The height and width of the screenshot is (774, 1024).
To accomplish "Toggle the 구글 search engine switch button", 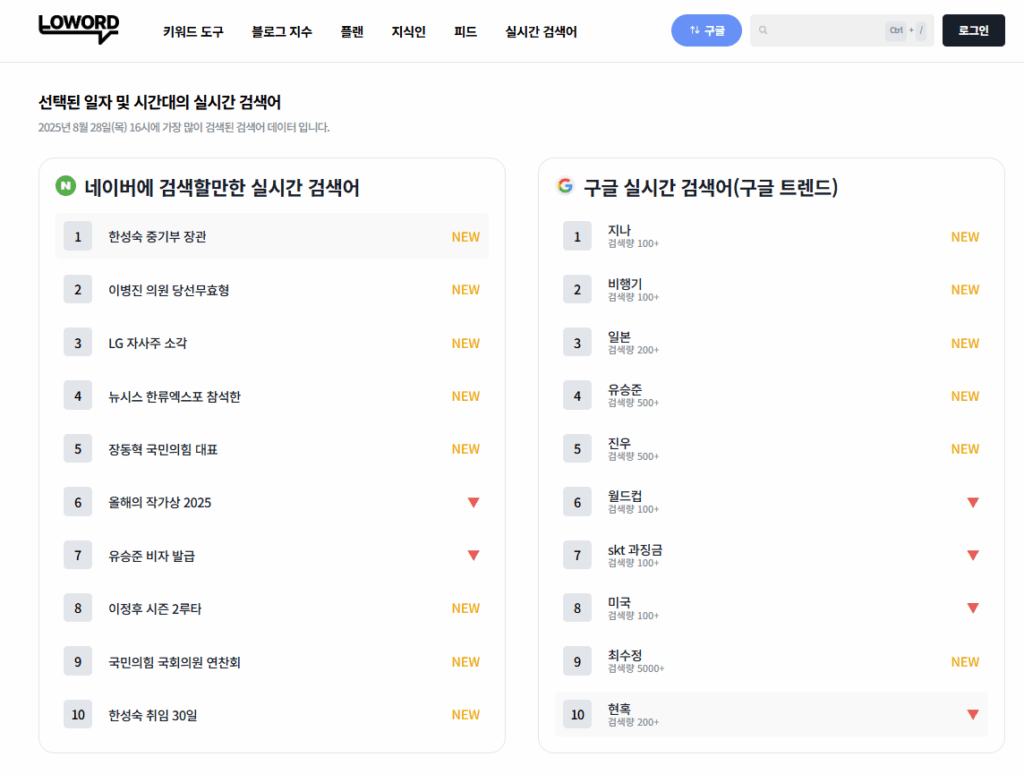I will 706,30.
